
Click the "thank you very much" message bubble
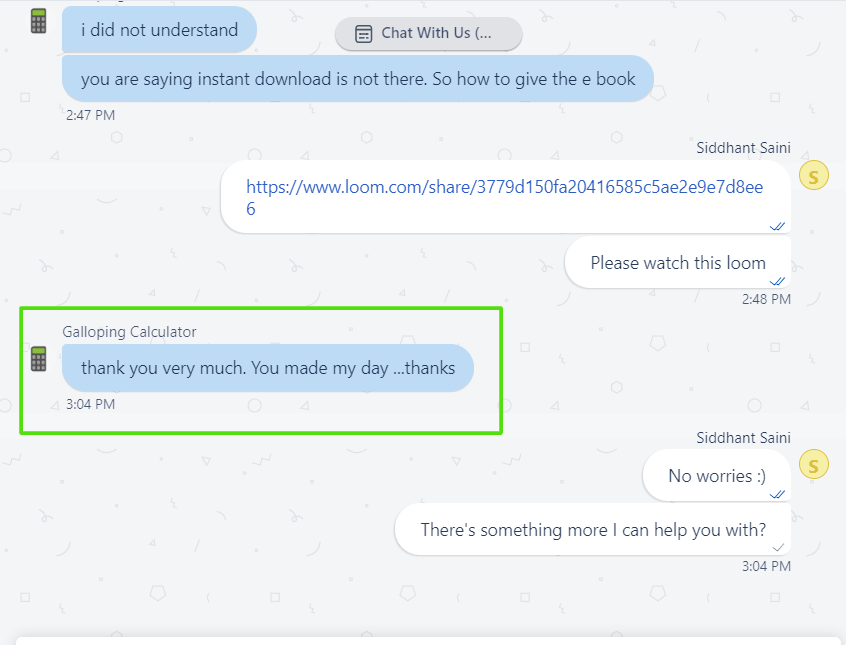coord(267,368)
